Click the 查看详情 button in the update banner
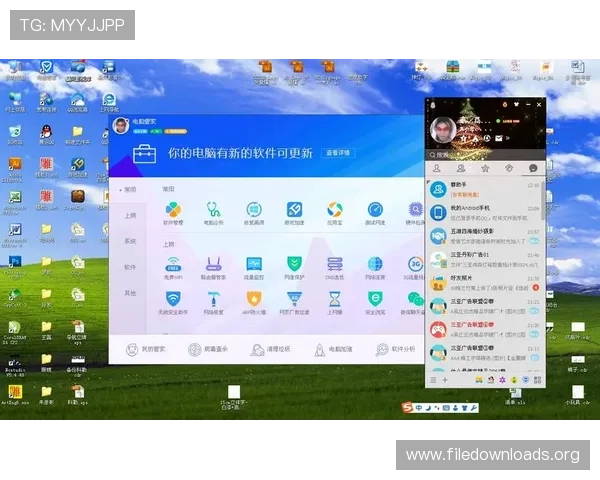The height and width of the screenshot is (480, 600). [x=338, y=153]
